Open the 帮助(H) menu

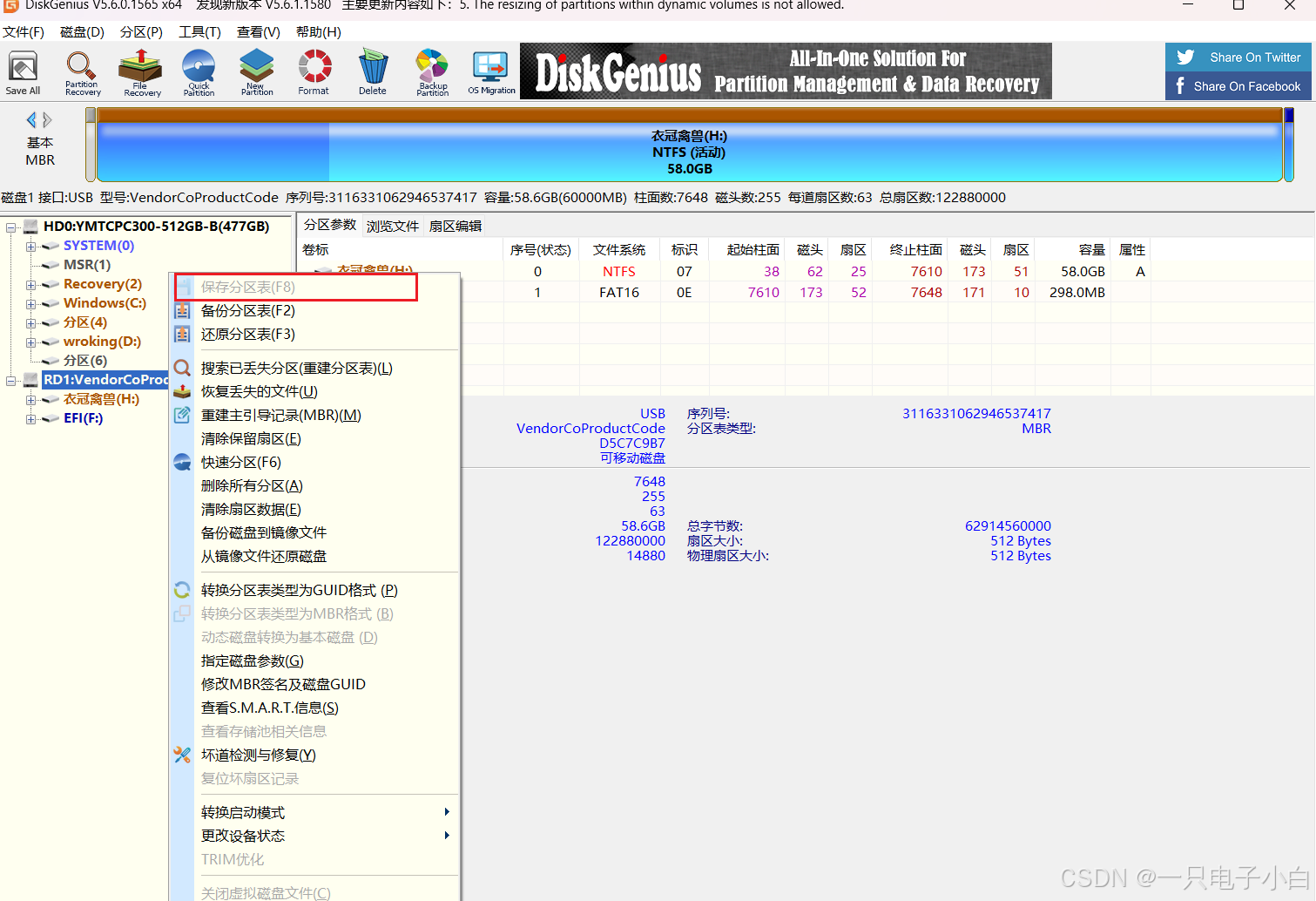point(319,32)
